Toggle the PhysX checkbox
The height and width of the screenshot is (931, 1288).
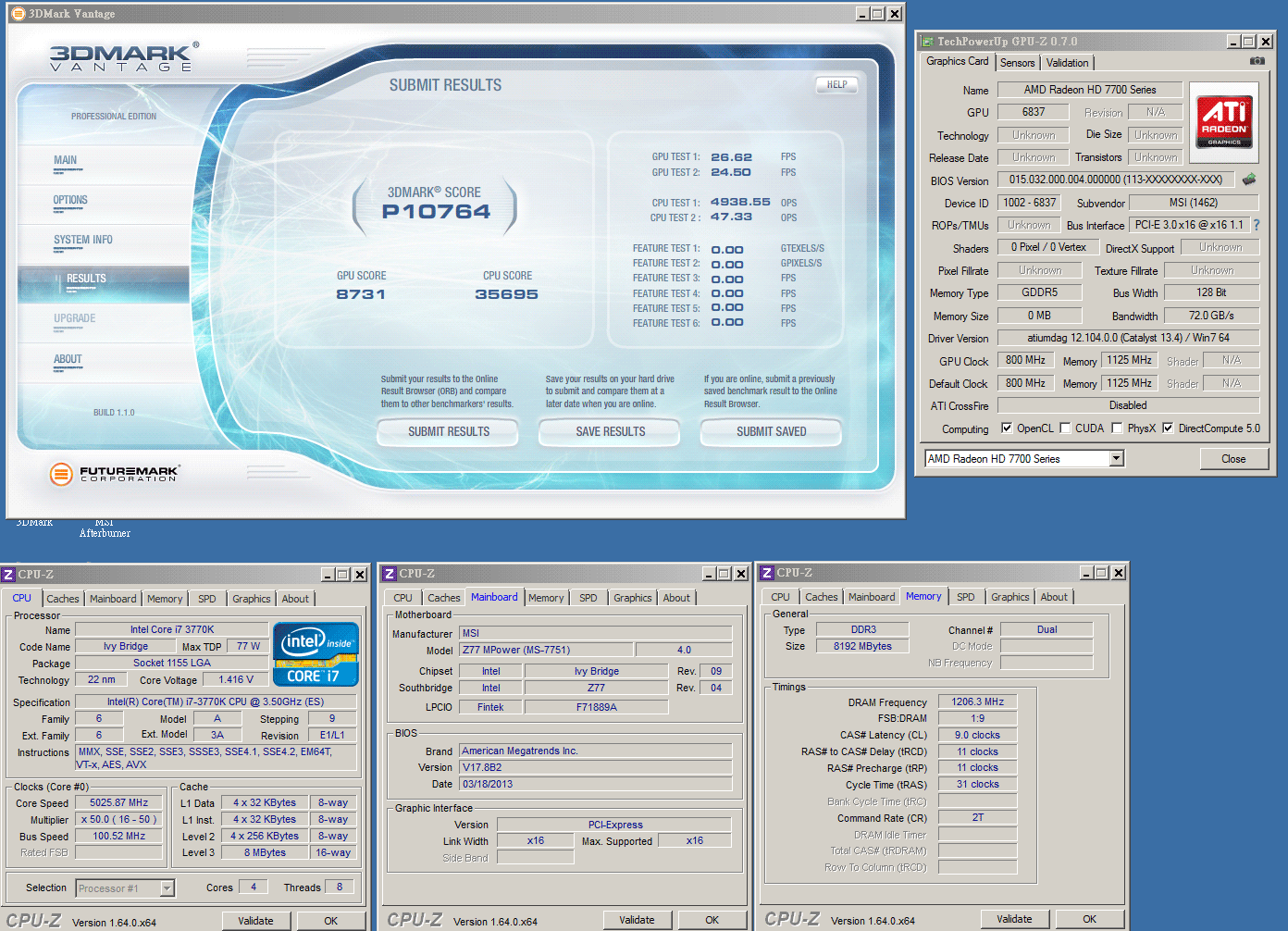(1117, 428)
